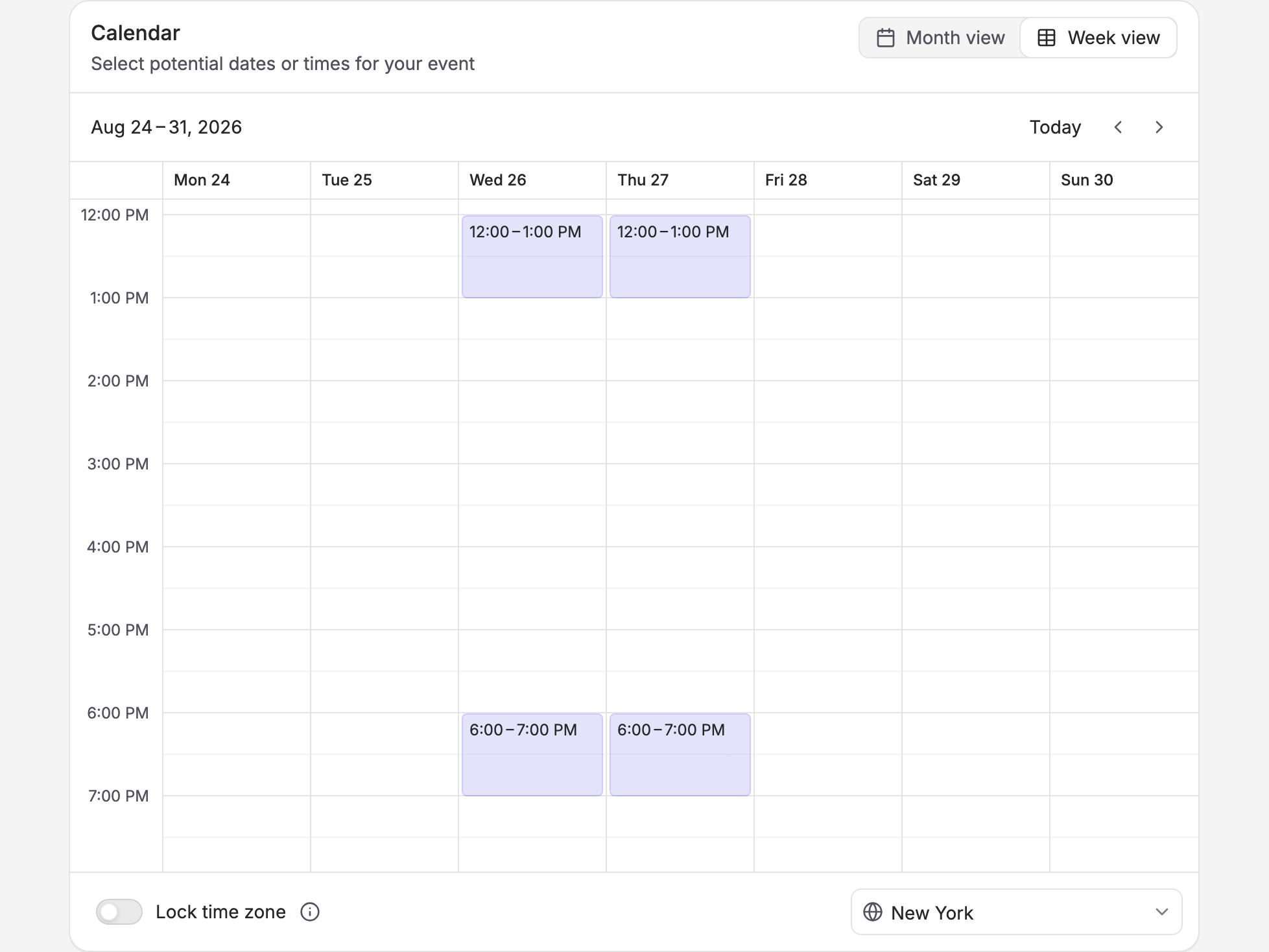Click the globe icon in time zone selector
Screen dimensions: 1269x952
pyautogui.click(x=873, y=912)
